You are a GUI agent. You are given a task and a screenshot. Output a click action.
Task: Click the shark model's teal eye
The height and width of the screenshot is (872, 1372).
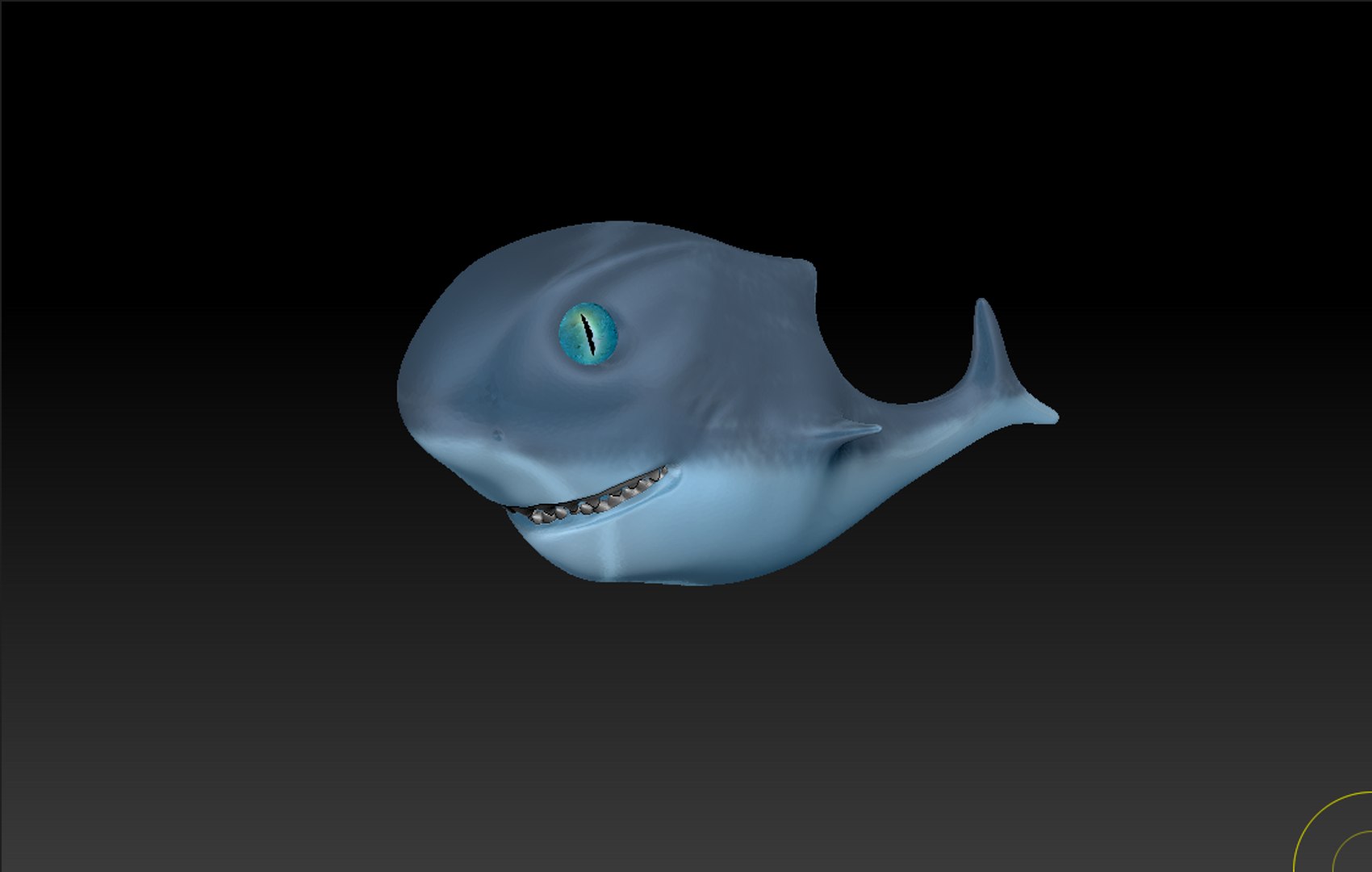588,333
